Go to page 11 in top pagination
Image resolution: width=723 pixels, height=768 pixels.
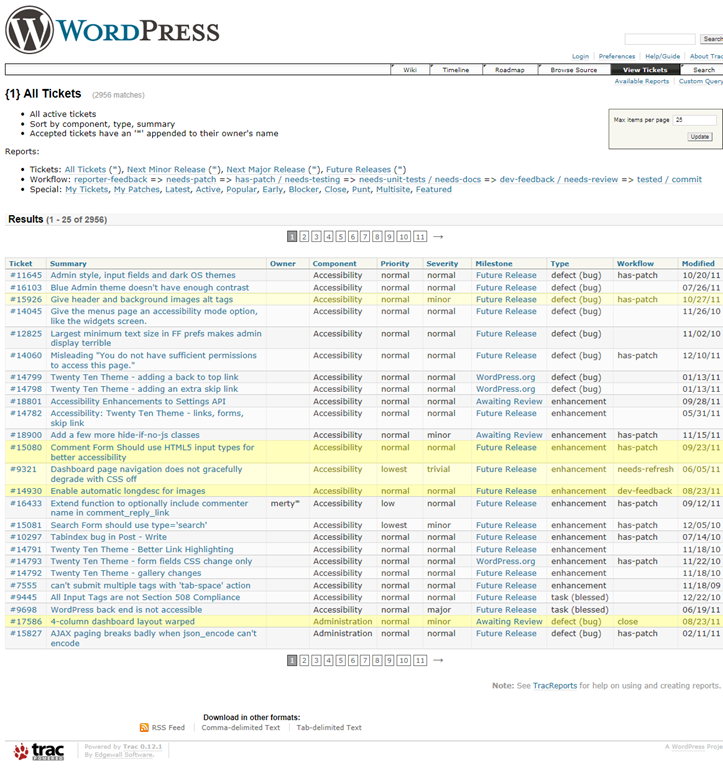point(420,237)
